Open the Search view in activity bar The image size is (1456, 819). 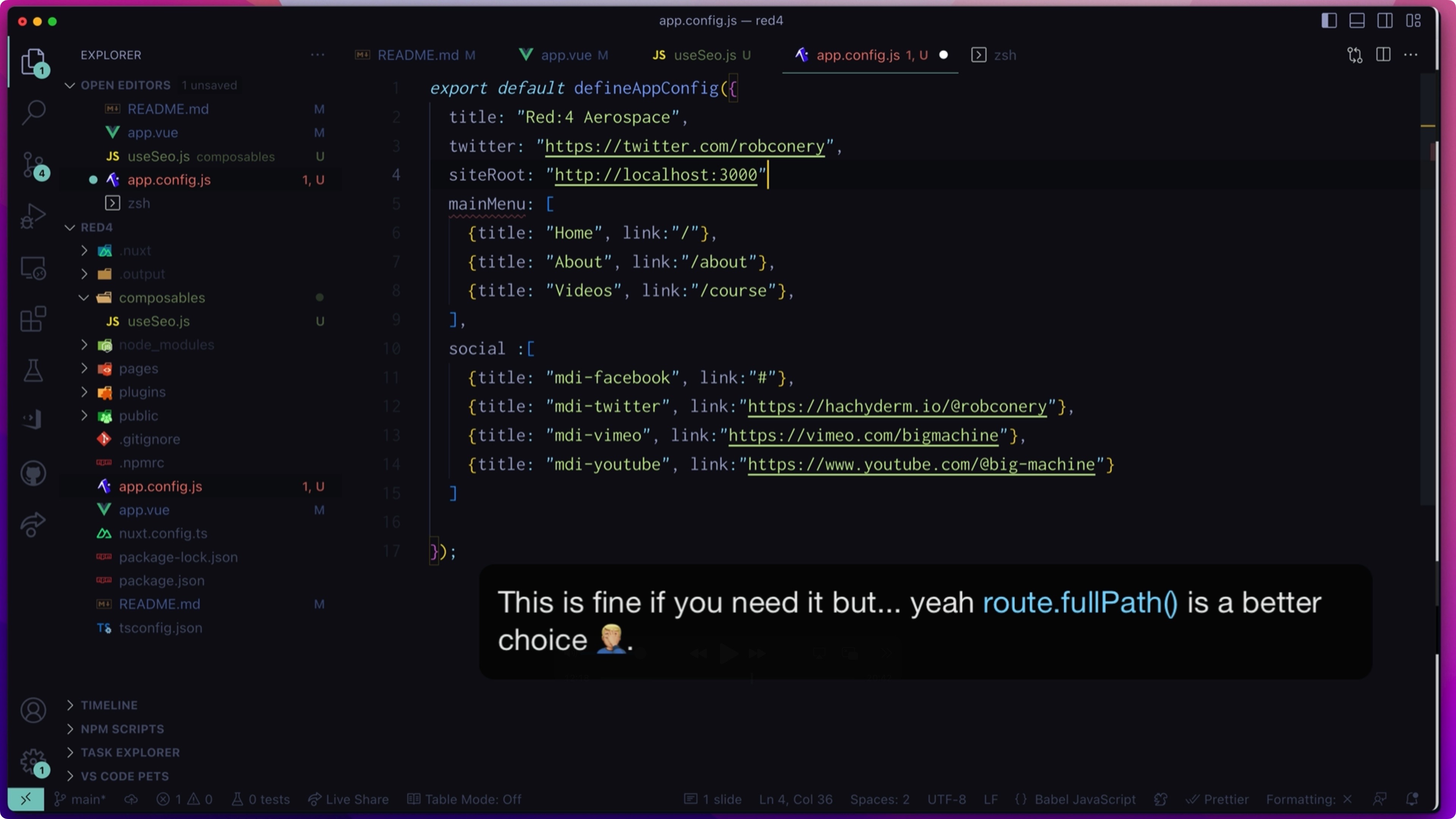33,112
